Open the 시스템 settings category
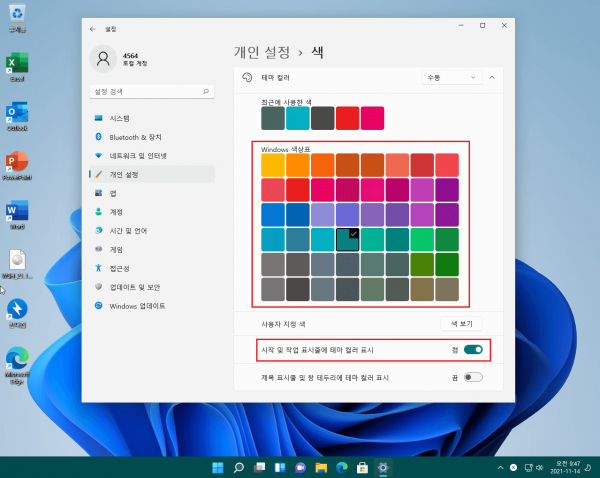The height and width of the screenshot is (478, 600). pyautogui.click(x=152, y=118)
